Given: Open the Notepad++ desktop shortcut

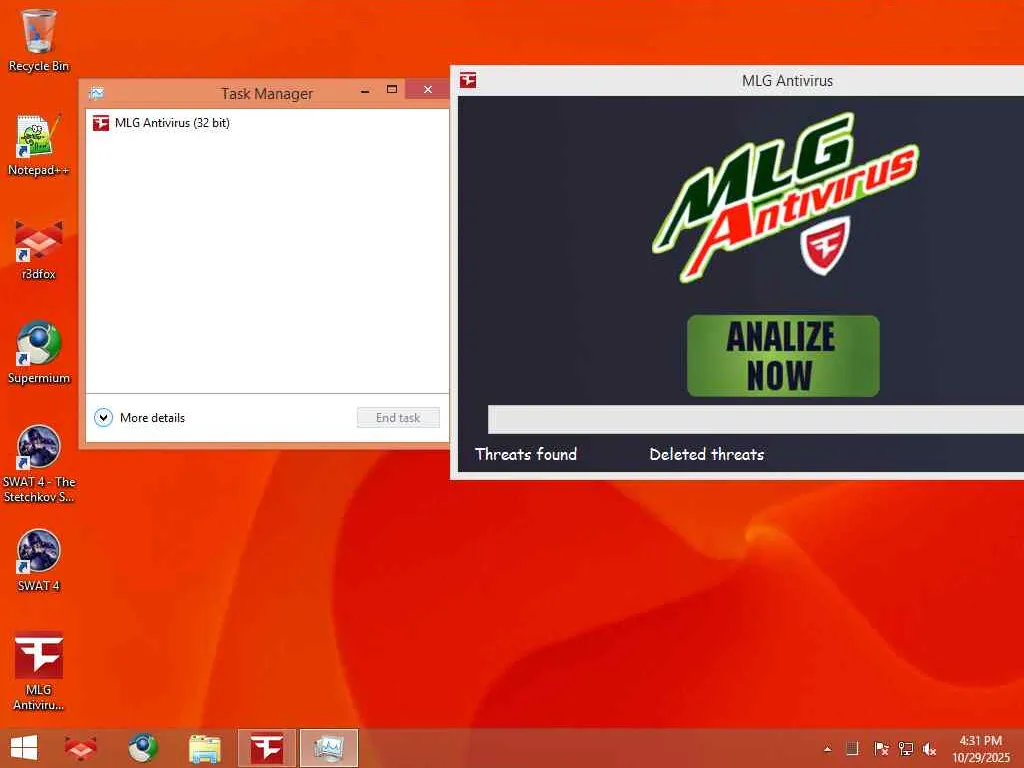Looking at the screenshot, I should (x=39, y=145).
